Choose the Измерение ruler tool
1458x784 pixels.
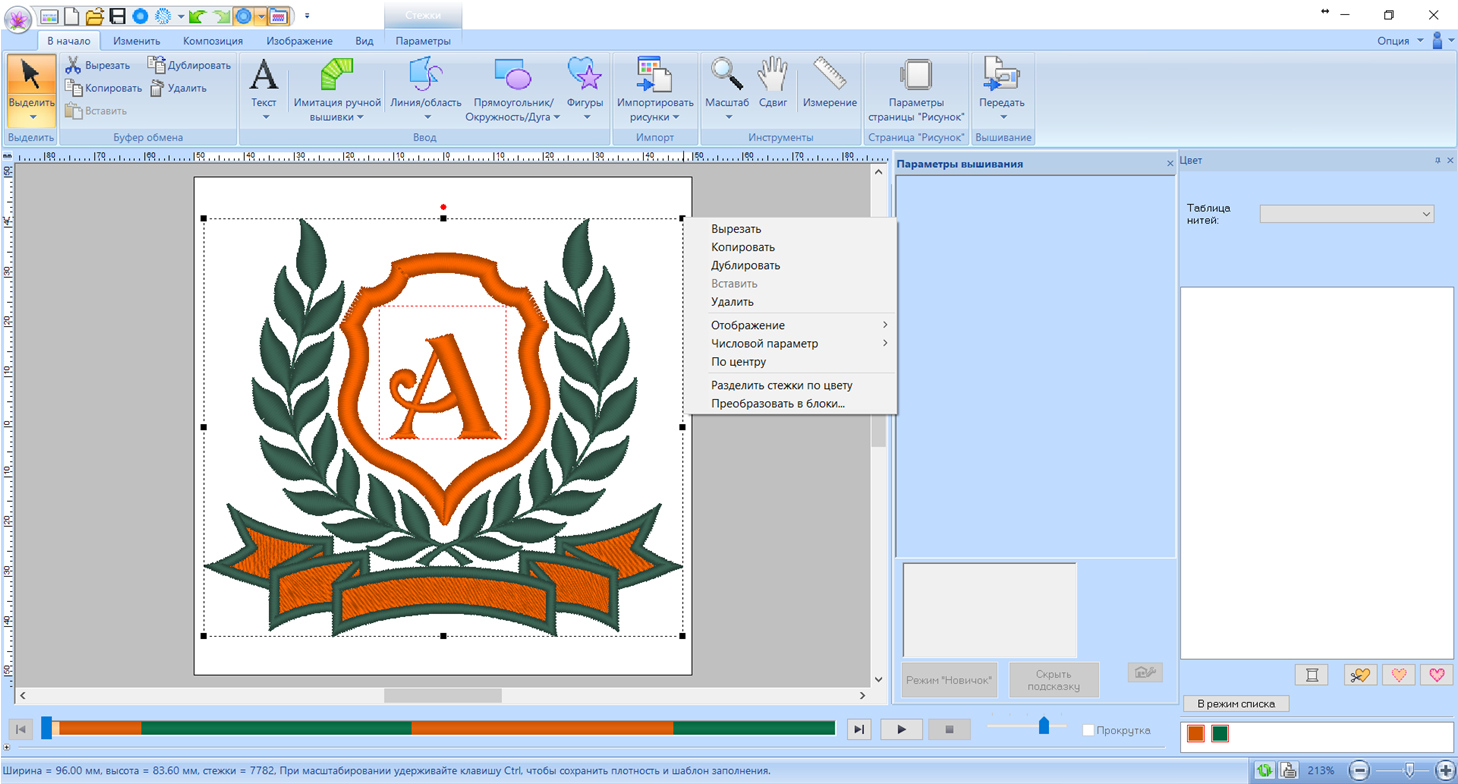coord(829,76)
